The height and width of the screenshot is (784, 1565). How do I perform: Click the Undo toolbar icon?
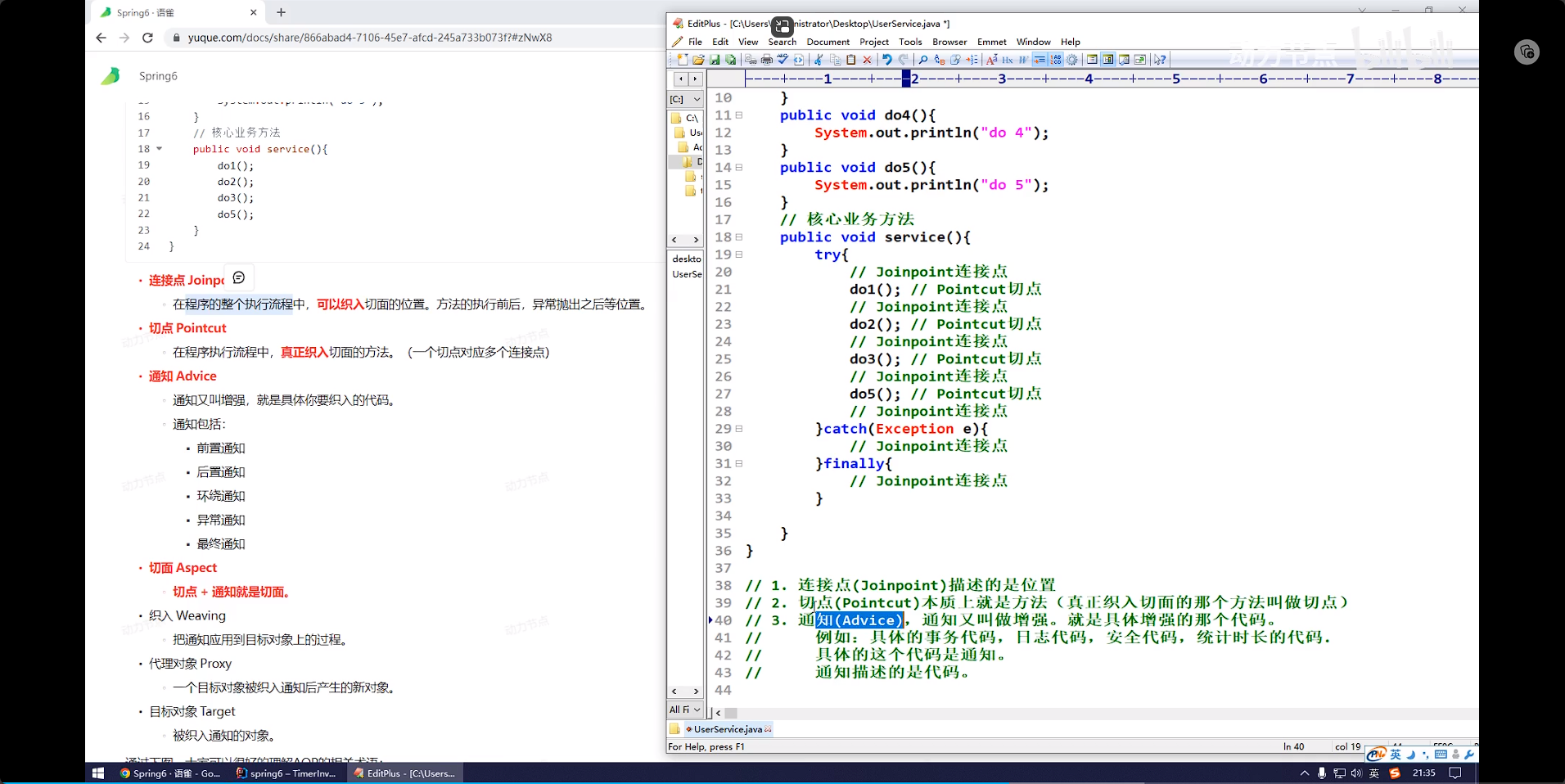click(x=888, y=59)
